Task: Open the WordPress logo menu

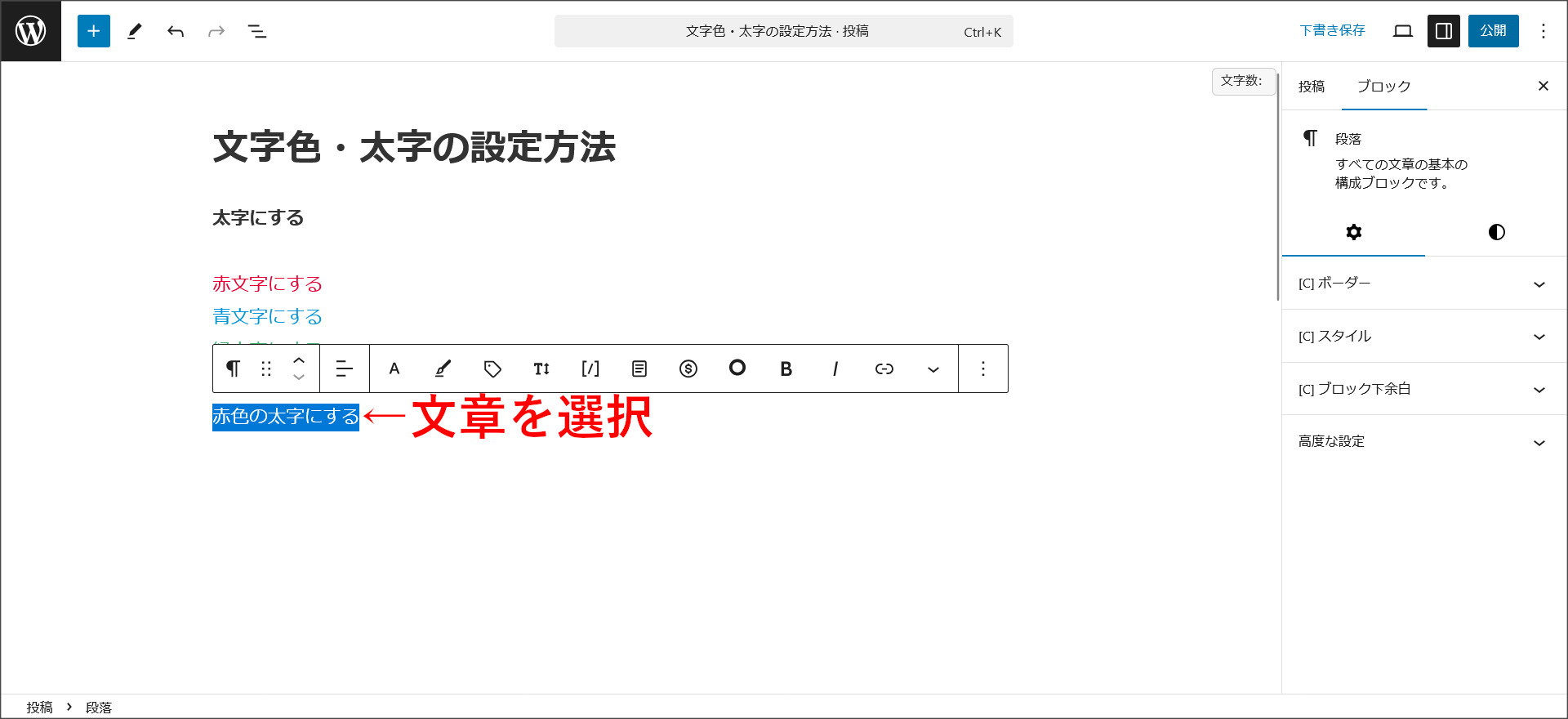Action: [x=31, y=31]
